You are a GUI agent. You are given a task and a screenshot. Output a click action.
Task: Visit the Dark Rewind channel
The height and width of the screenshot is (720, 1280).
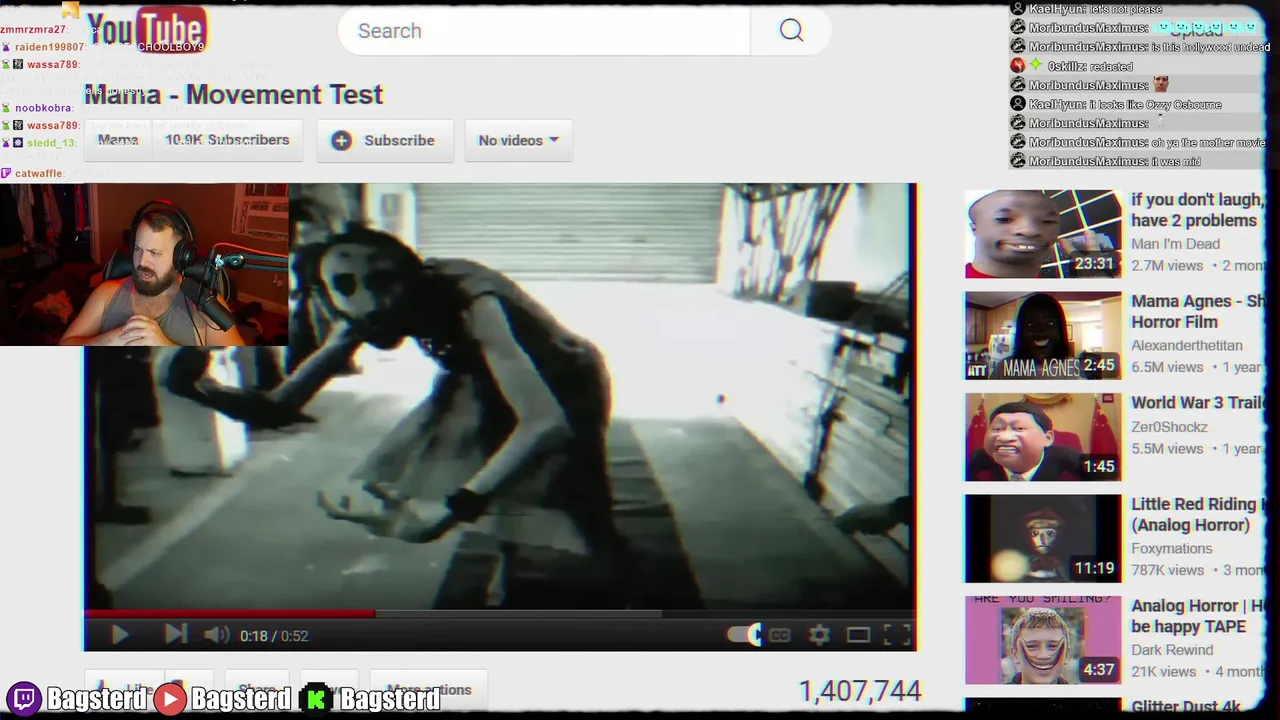[1171, 650]
